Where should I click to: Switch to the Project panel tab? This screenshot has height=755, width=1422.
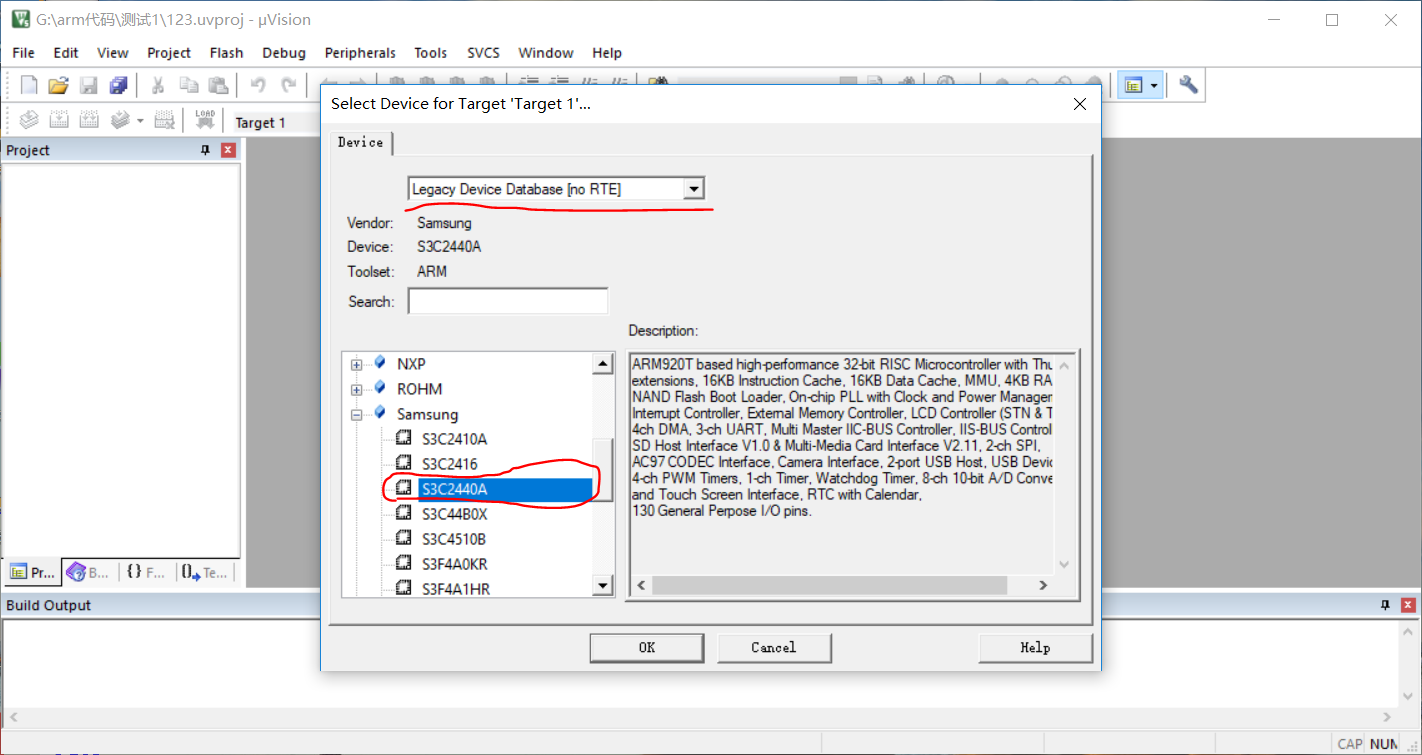pyautogui.click(x=33, y=572)
